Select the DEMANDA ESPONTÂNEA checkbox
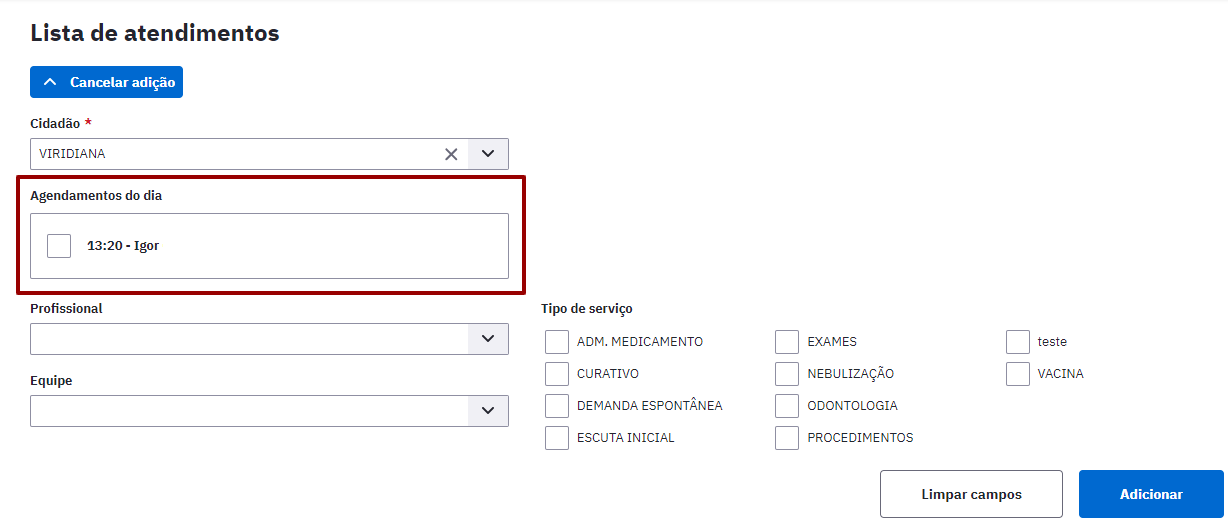1228x526 pixels. (557, 406)
